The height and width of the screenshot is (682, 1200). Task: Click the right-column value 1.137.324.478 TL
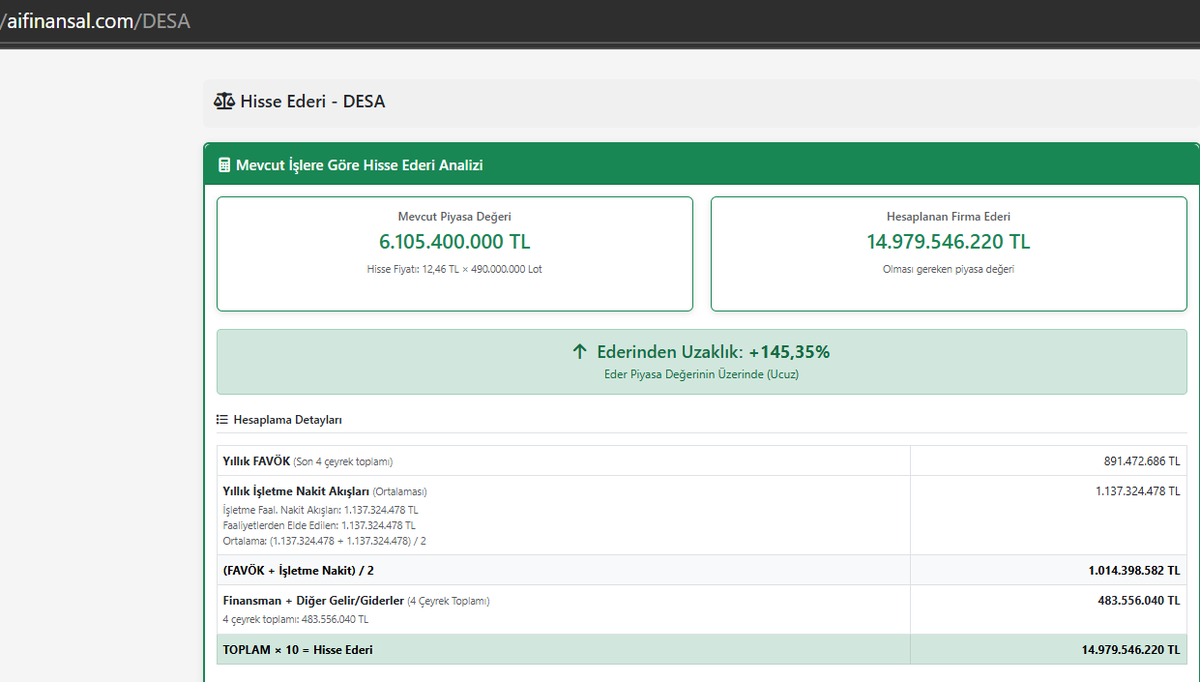(1138, 491)
